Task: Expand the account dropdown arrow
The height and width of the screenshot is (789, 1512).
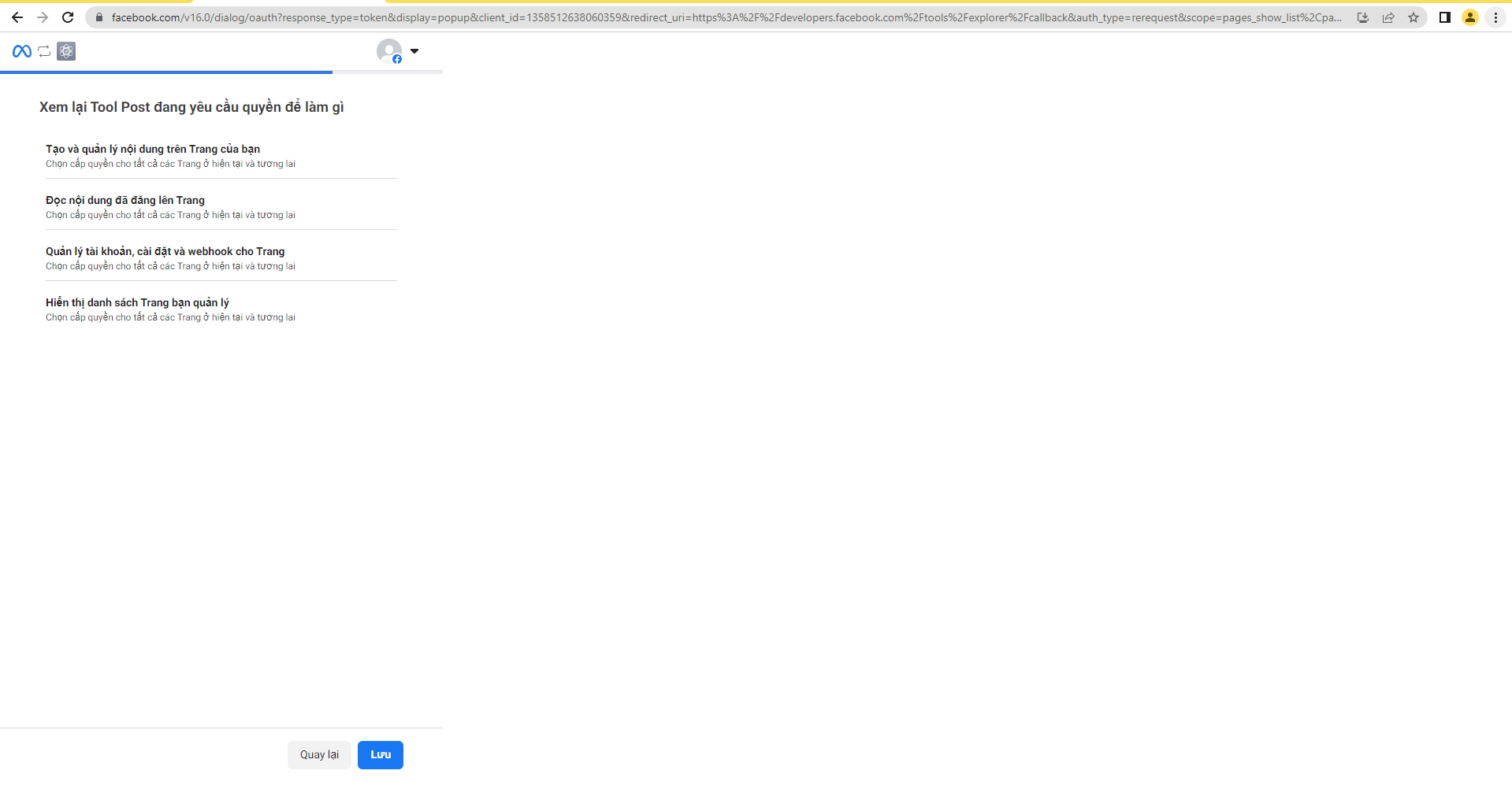Action: (414, 51)
